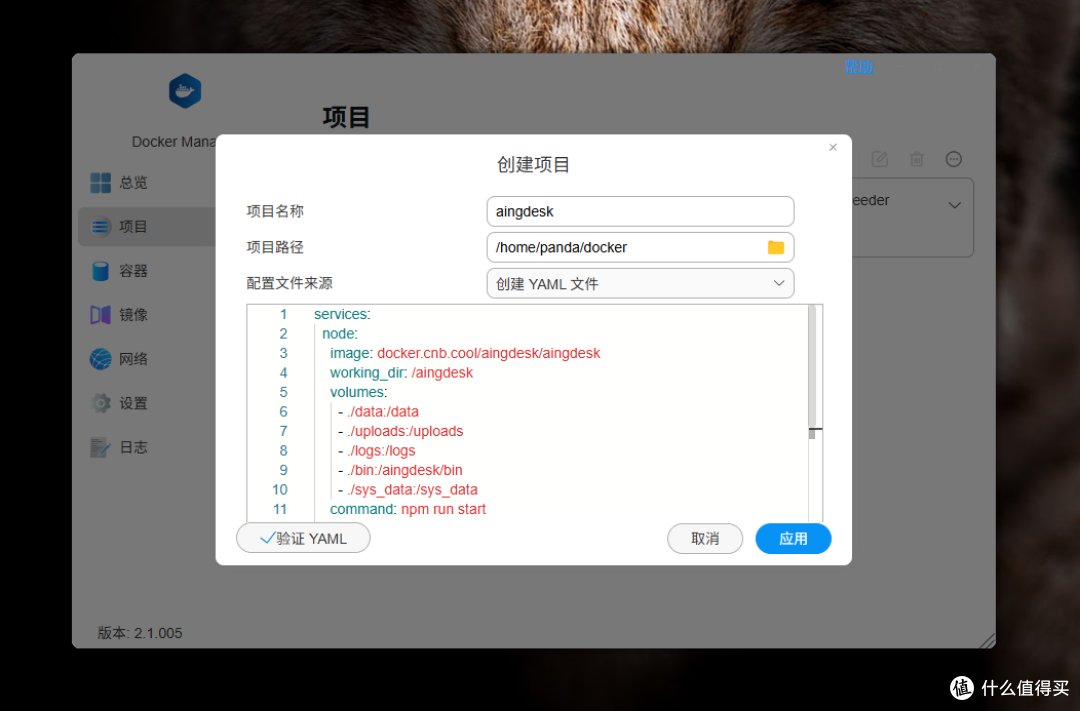The image size is (1080, 711).
Task: Browse folder for project path
Action: point(776,247)
